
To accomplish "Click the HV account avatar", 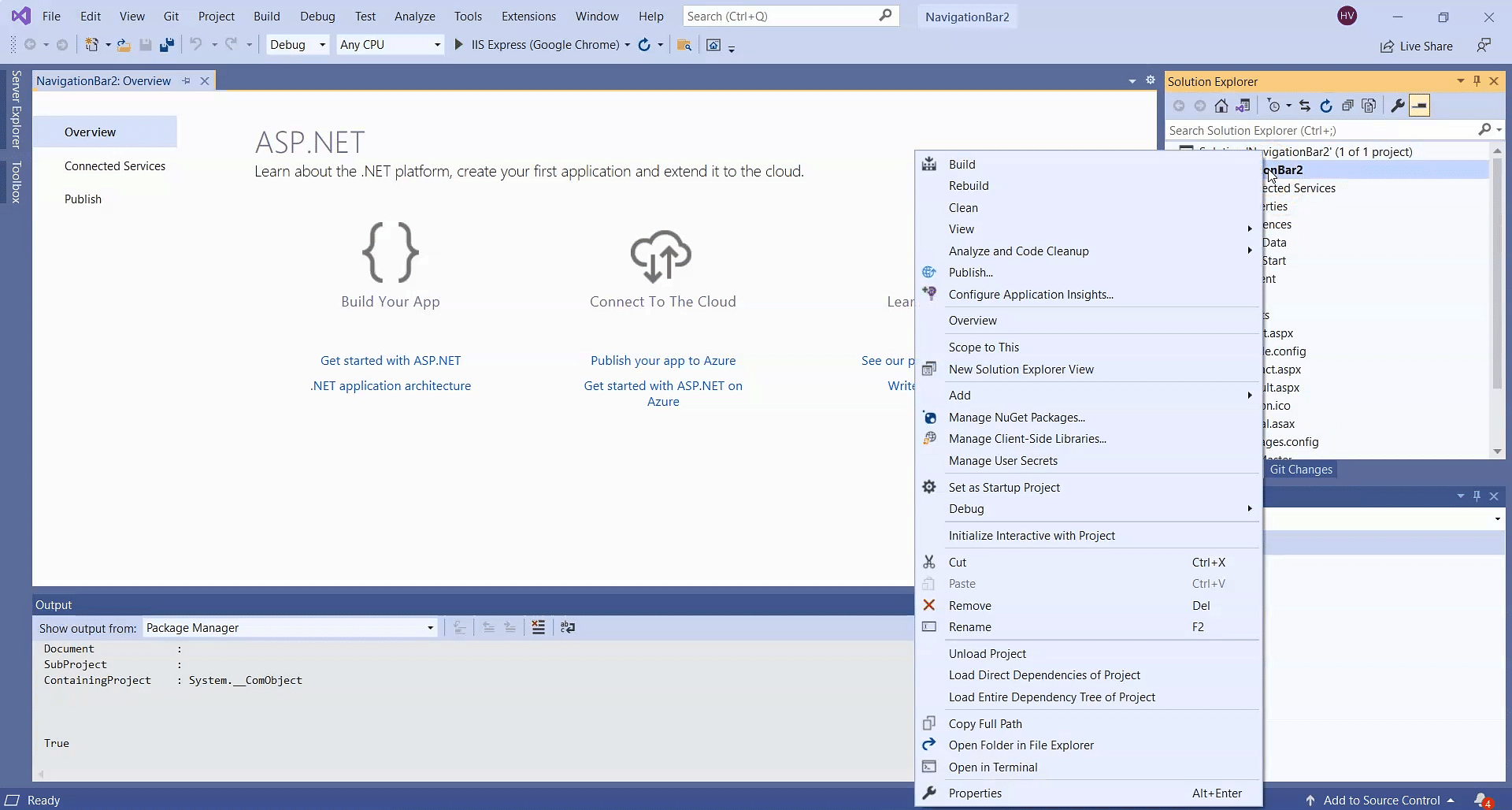I will (1347, 16).
